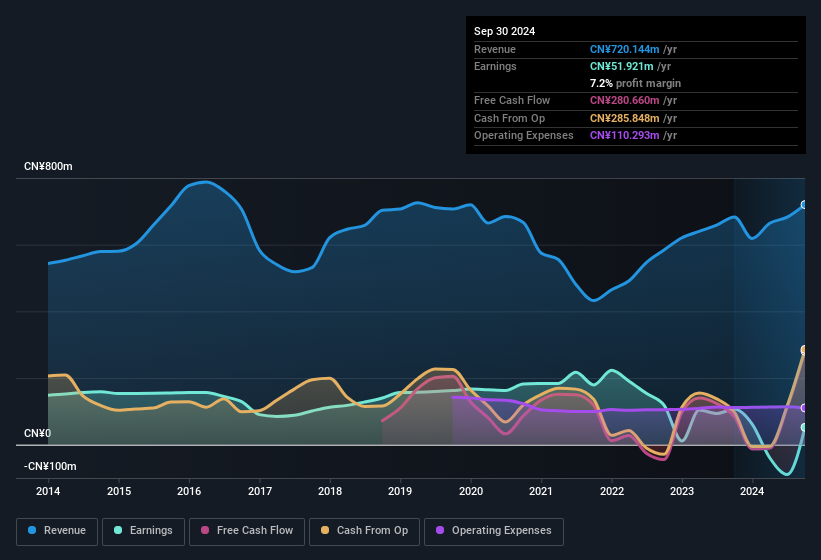
Task: Click the -CN¥100m y-axis label
Action: 50,466
